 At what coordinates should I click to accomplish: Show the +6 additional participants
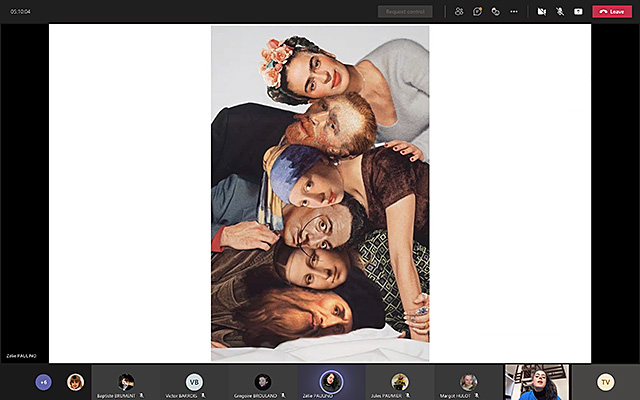44,382
